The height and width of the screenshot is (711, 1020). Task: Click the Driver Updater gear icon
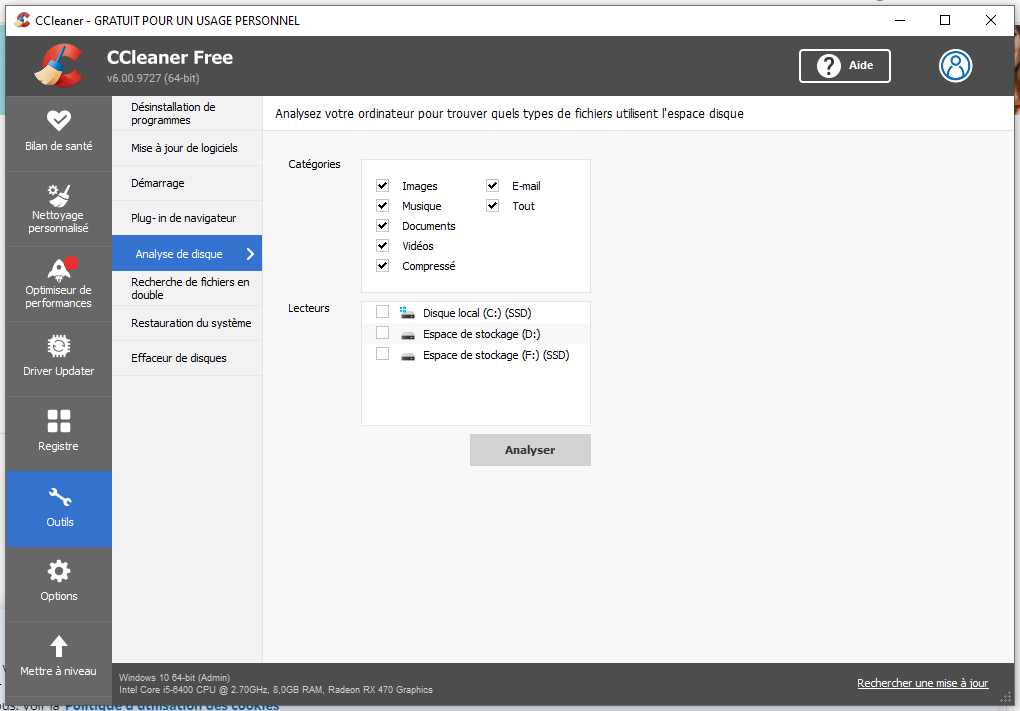tap(59, 346)
